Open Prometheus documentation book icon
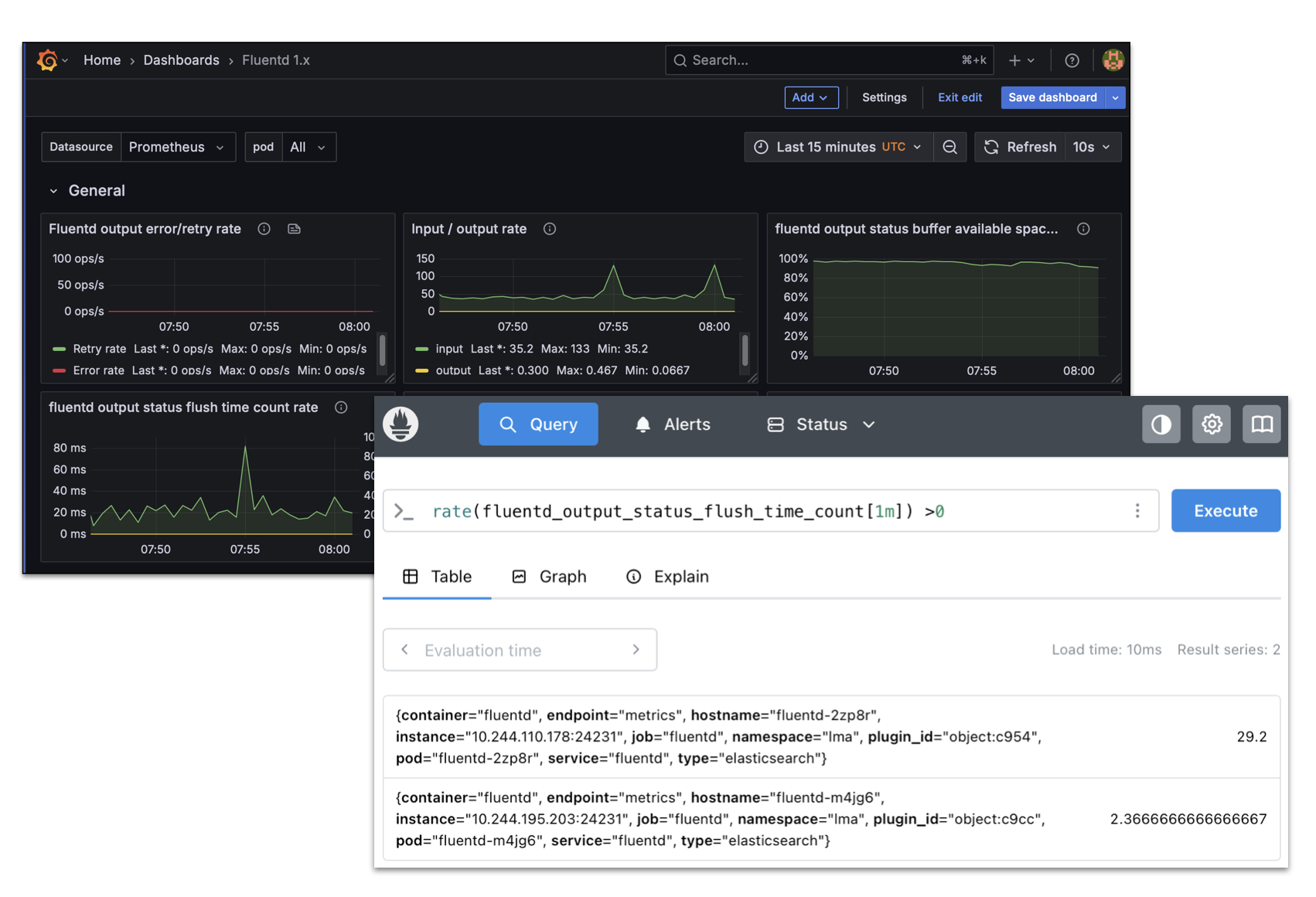Screen dimensions: 1316x897 click(x=1261, y=424)
